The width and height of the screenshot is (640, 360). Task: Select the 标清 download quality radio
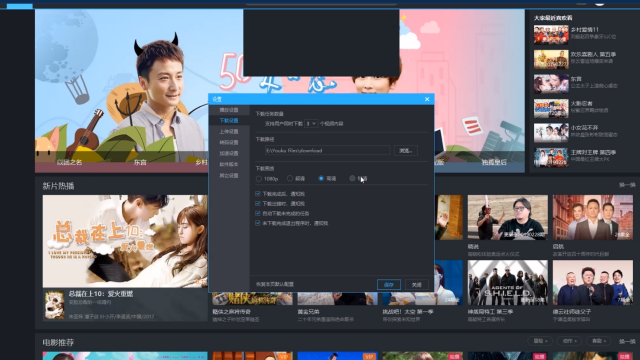[x=352, y=178]
